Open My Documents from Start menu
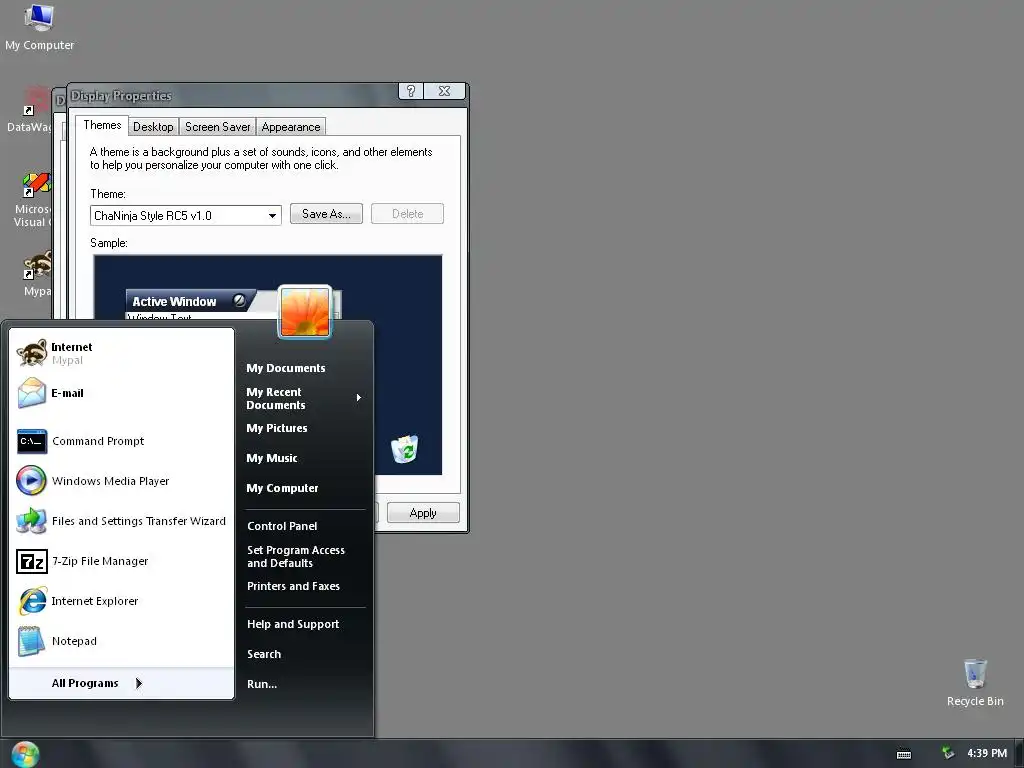This screenshot has height=768, width=1024. (285, 368)
